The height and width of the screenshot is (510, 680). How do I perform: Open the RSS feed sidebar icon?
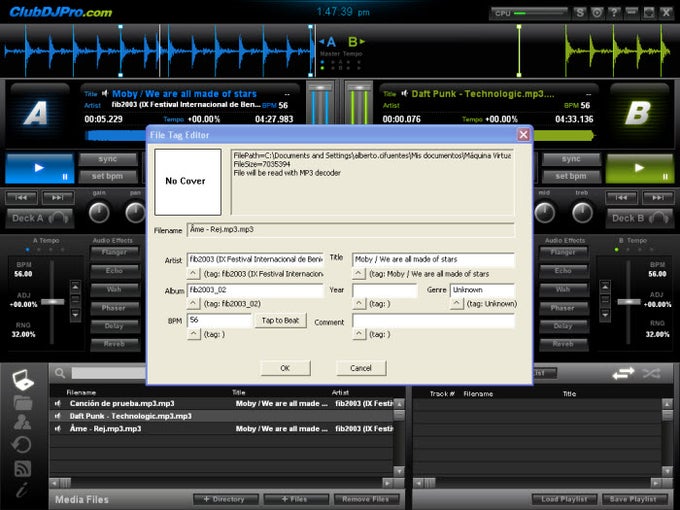tap(23, 468)
